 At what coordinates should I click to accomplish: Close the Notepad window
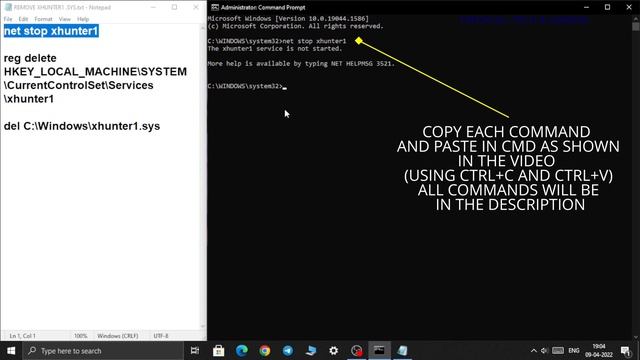coord(196,7)
